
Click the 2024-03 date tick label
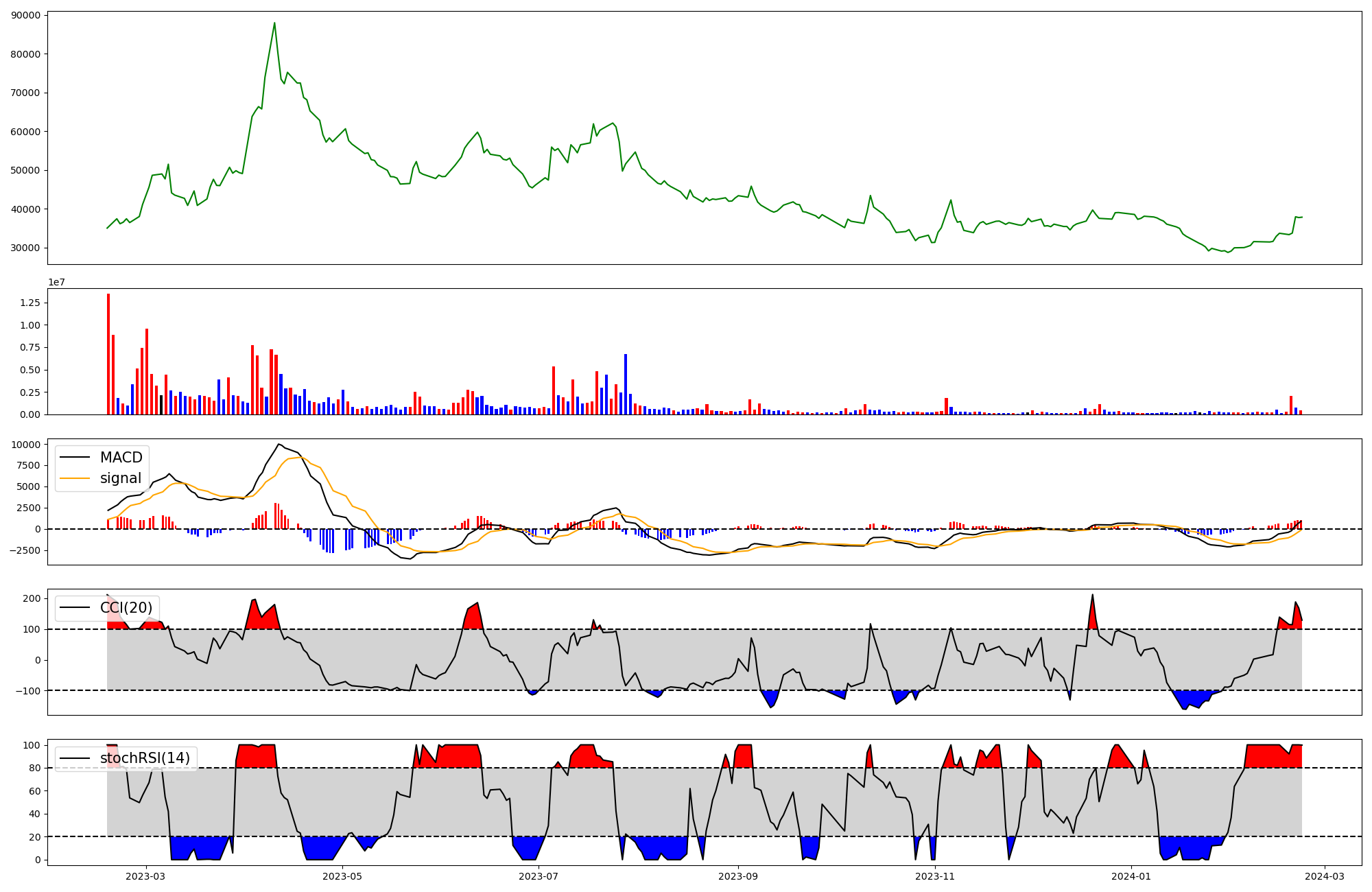click(1324, 876)
